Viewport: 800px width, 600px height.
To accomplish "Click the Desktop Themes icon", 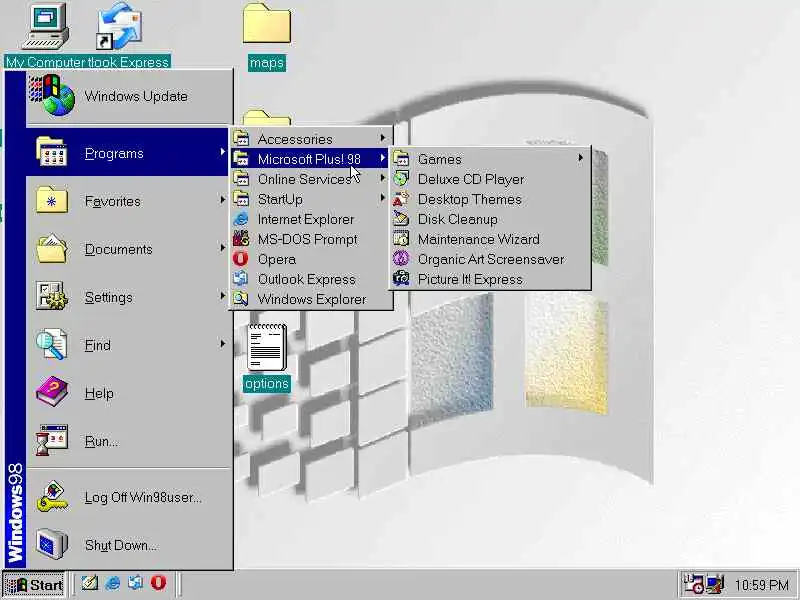I will (401, 198).
